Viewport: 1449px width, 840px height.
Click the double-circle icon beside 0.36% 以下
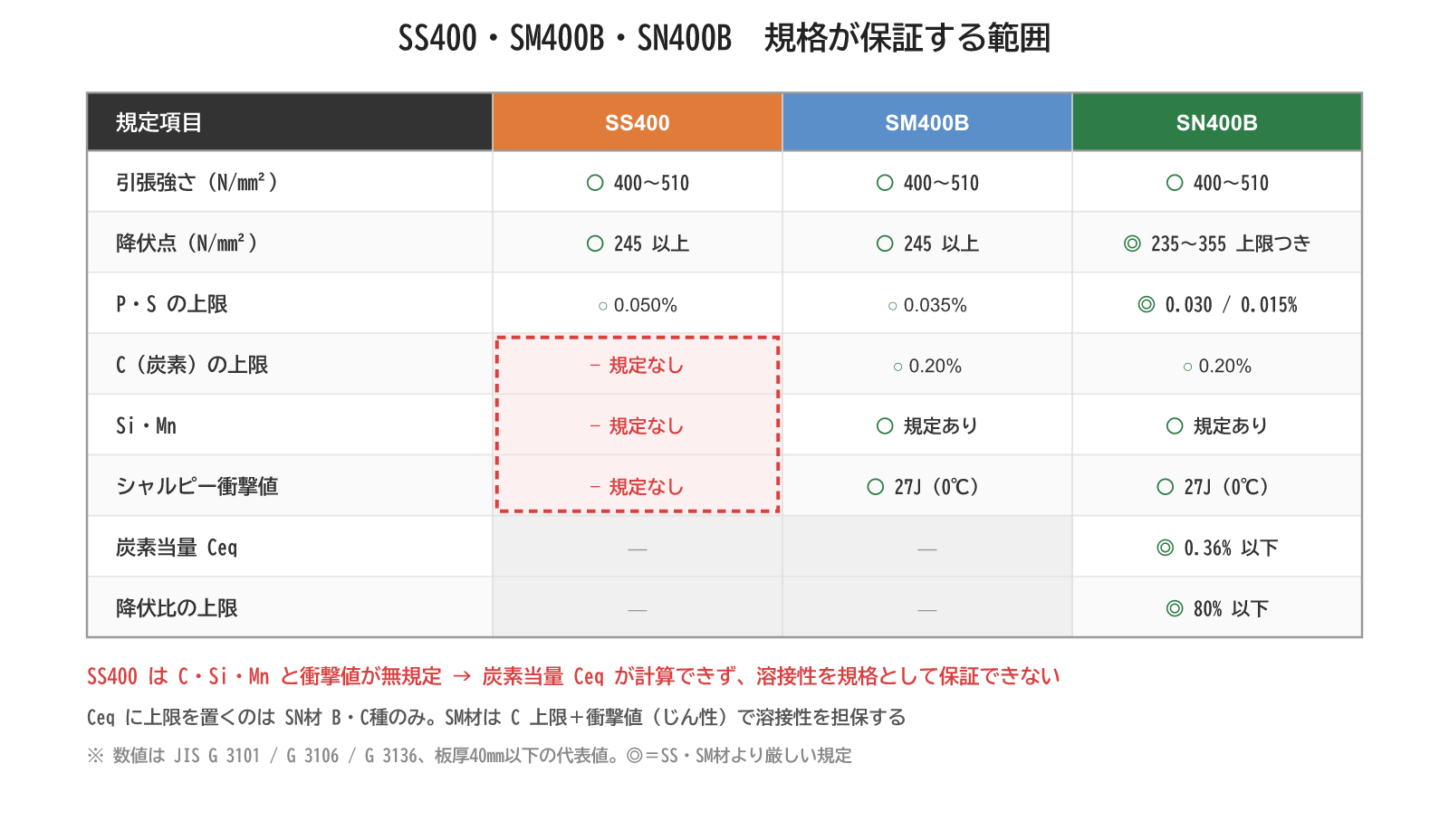(x=1166, y=548)
